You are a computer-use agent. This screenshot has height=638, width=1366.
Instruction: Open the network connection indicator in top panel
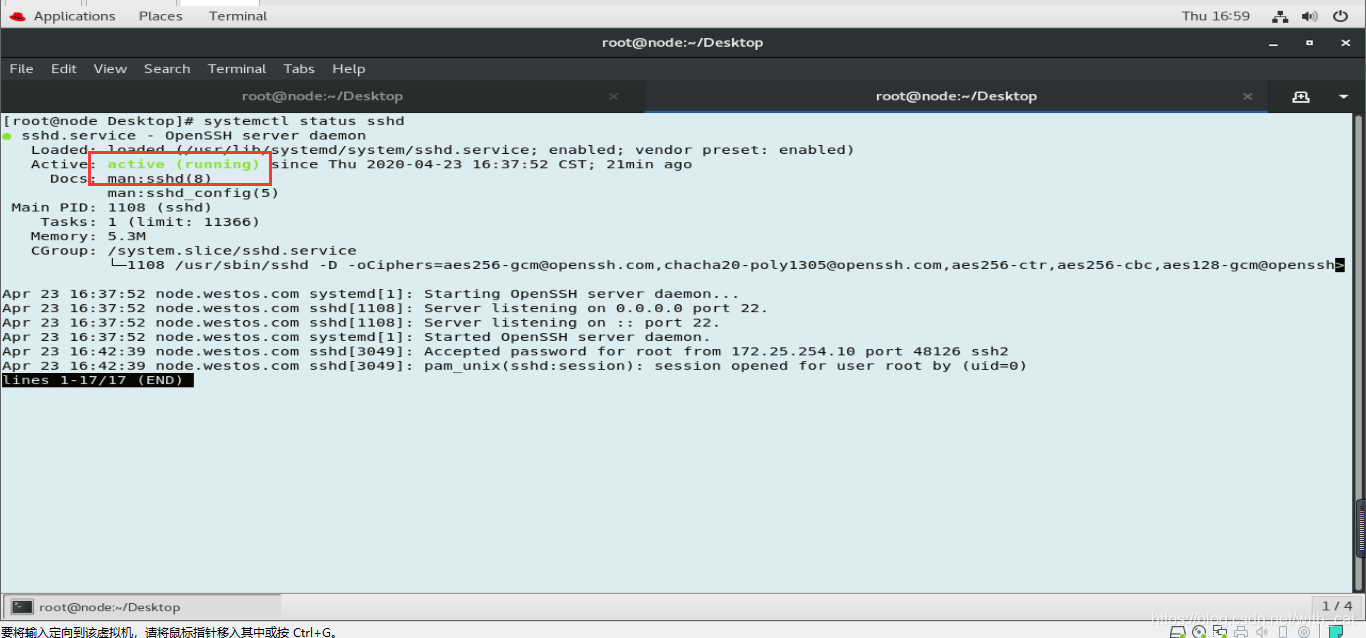pos(1280,16)
